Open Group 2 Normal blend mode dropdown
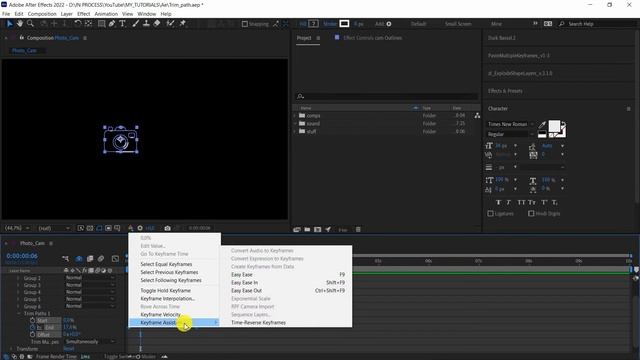Viewport: 640px width, 360px height. [89, 278]
